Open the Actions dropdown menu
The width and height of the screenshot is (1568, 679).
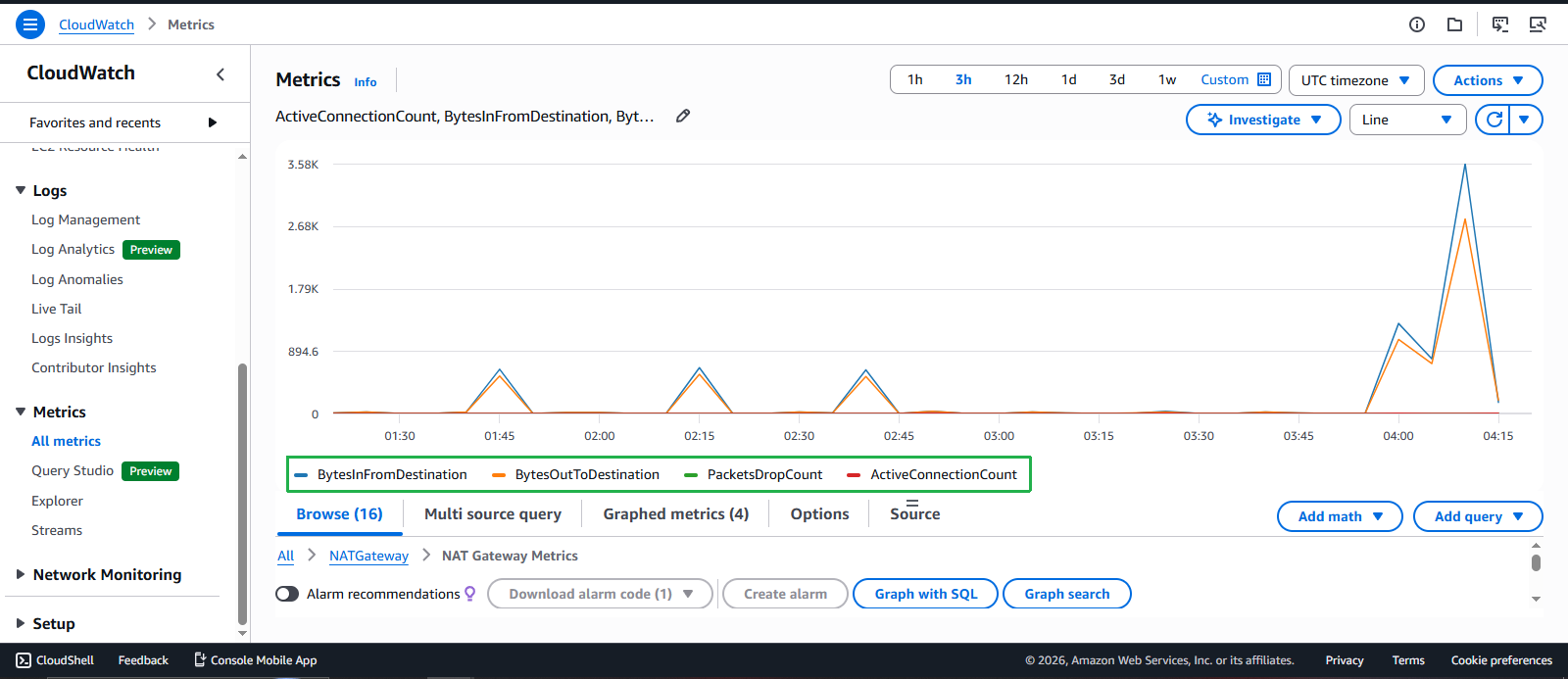1488,80
